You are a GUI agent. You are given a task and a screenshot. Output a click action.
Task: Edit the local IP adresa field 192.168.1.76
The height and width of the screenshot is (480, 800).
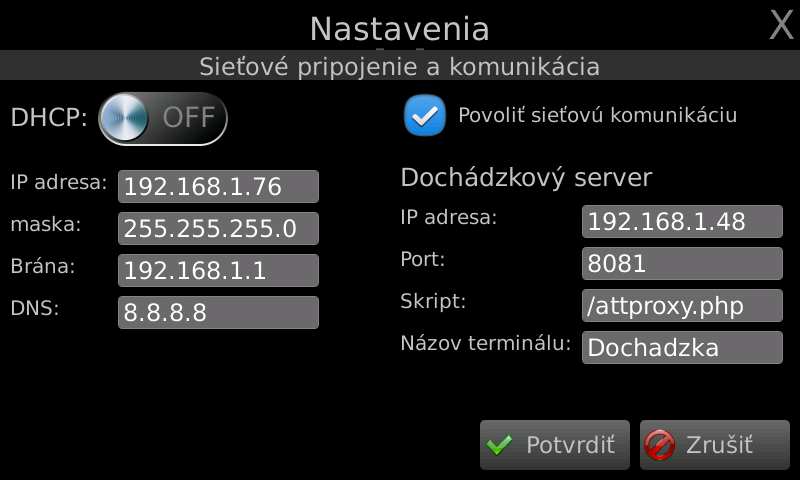218,186
